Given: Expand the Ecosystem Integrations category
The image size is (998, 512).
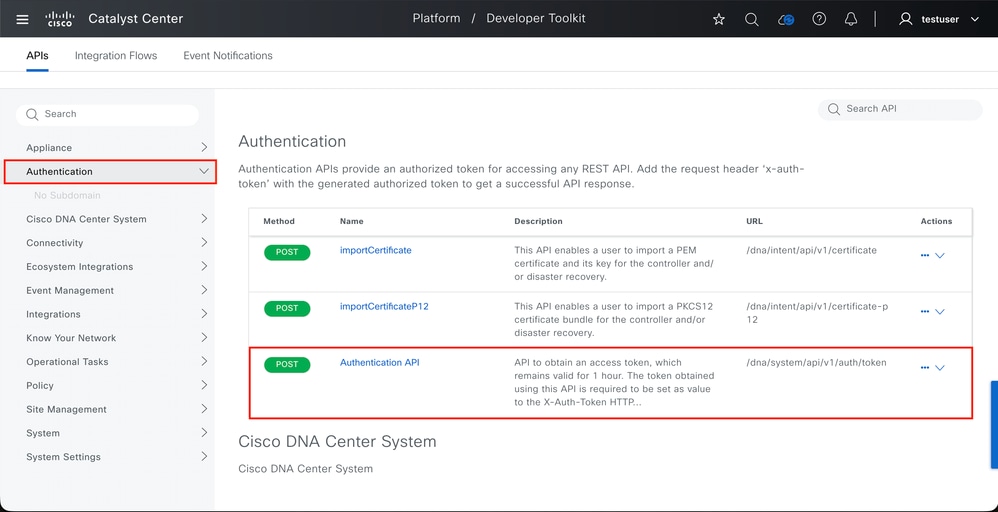Looking at the screenshot, I should 204,266.
